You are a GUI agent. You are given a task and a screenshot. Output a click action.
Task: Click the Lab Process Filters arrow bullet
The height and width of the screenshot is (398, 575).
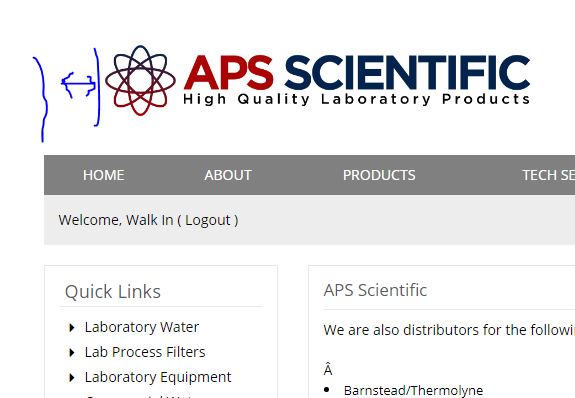(72, 353)
